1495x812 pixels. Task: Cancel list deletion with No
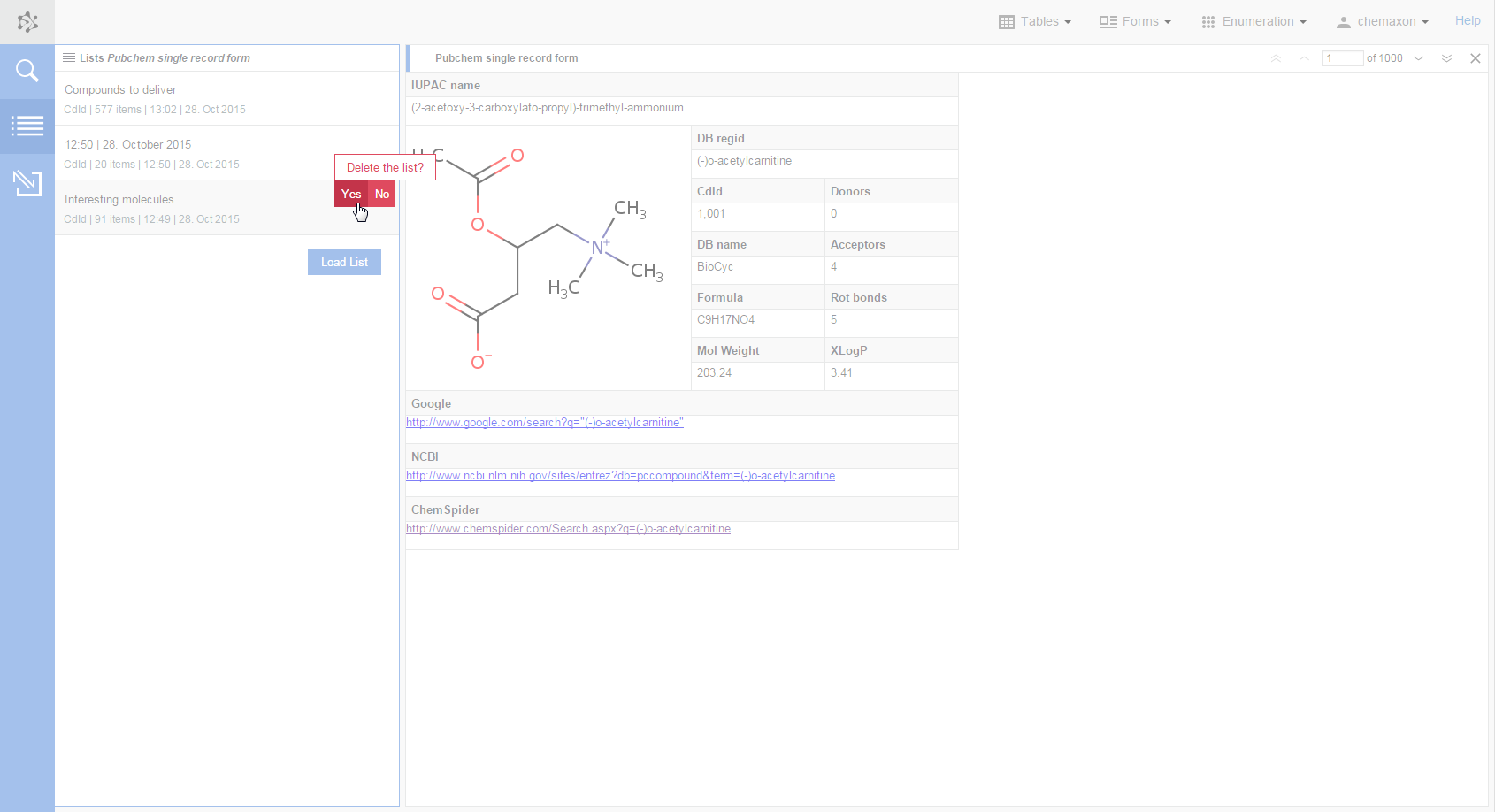click(382, 194)
